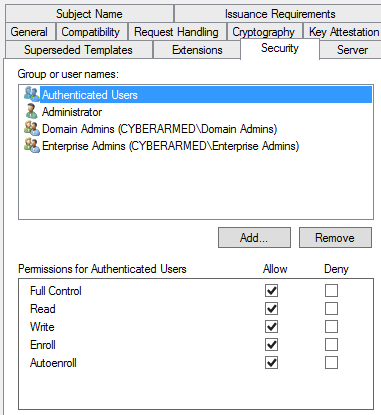
Task: Open the Issuance Requirements tab
Action: point(279,14)
